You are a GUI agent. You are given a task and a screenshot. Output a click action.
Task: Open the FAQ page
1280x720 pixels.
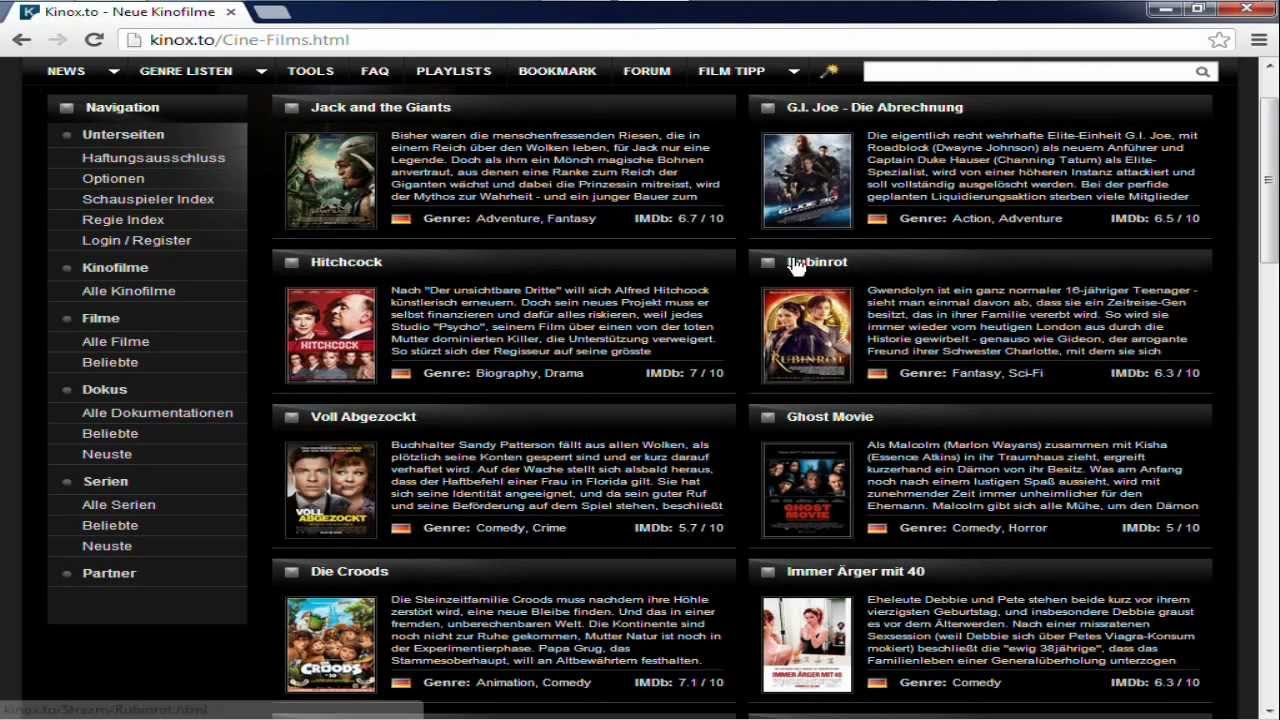[x=375, y=71]
